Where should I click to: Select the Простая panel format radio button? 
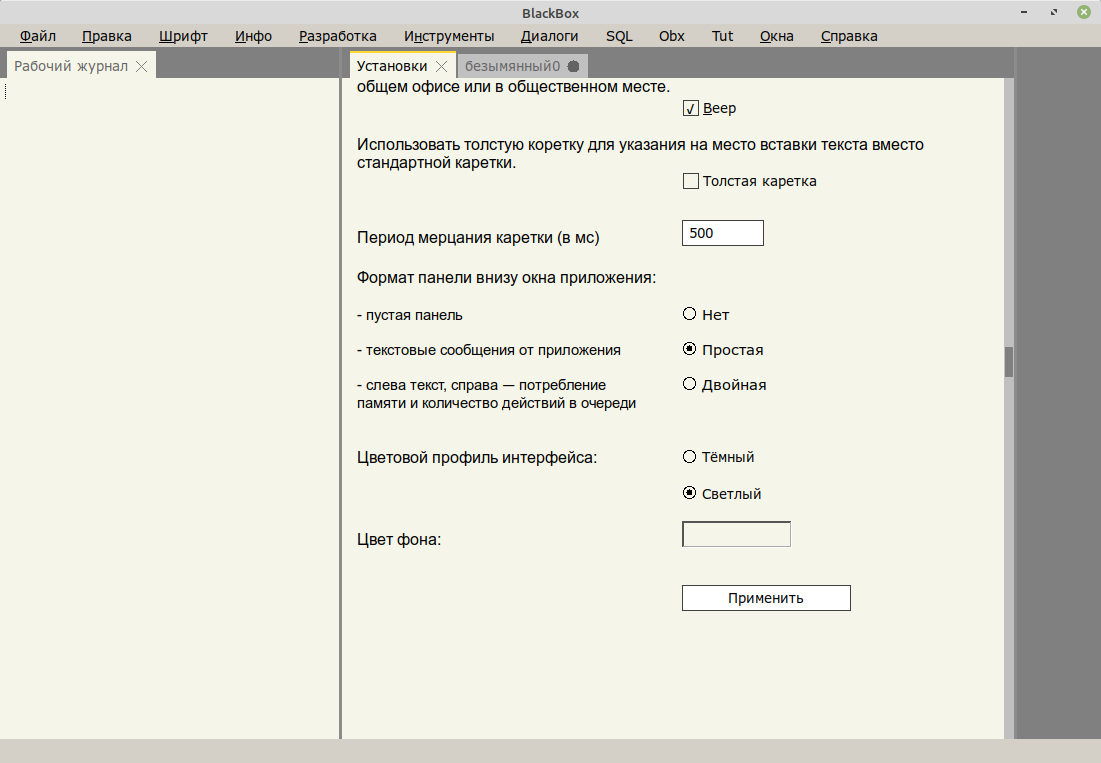click(x=689, y=350)
